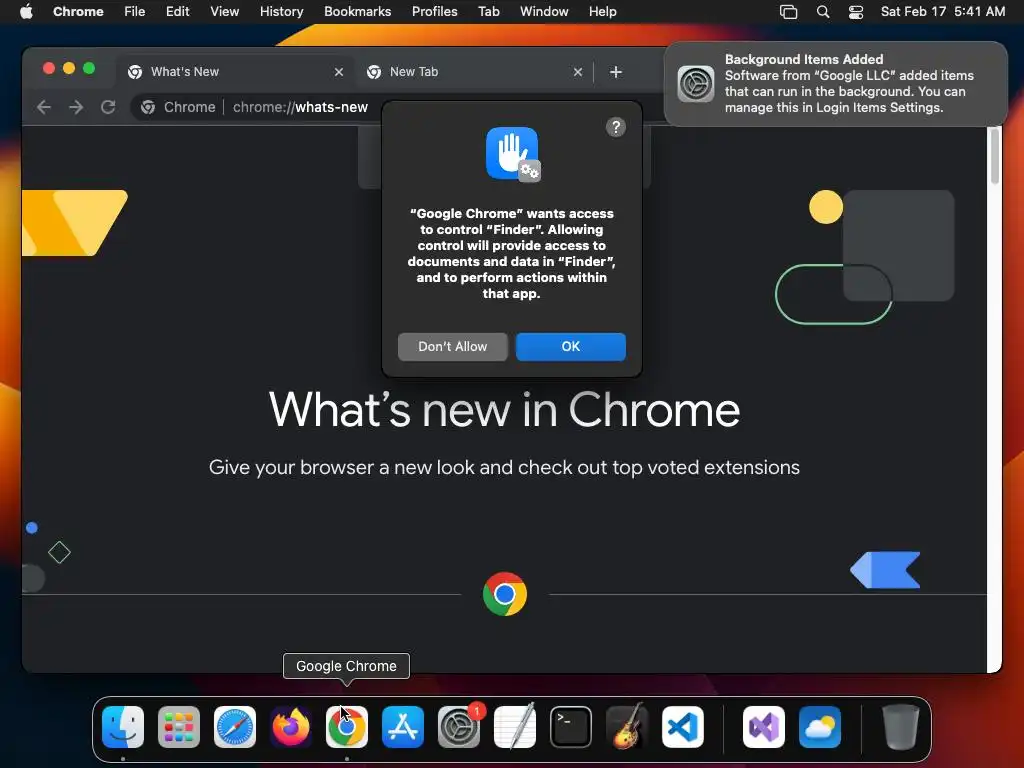The width and height of the screenshot is (1024, 768).
Task: Open the Apple menu
Action: click(x=26, y=12)
